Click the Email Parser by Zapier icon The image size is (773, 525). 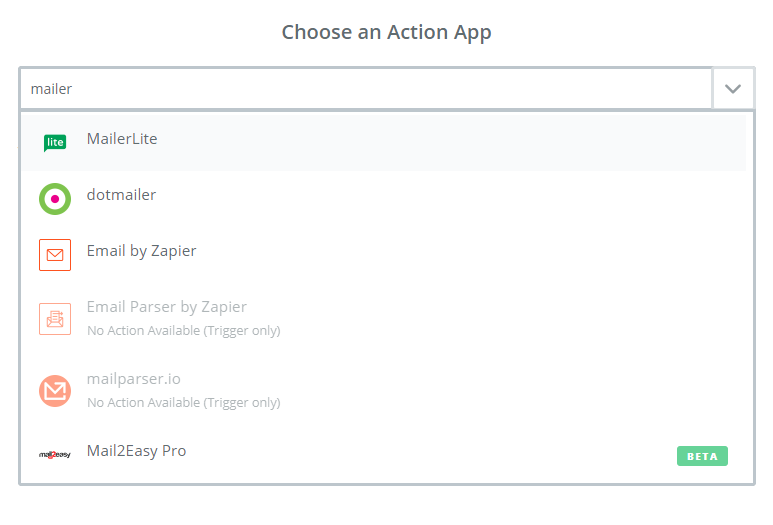coord(55,319)
